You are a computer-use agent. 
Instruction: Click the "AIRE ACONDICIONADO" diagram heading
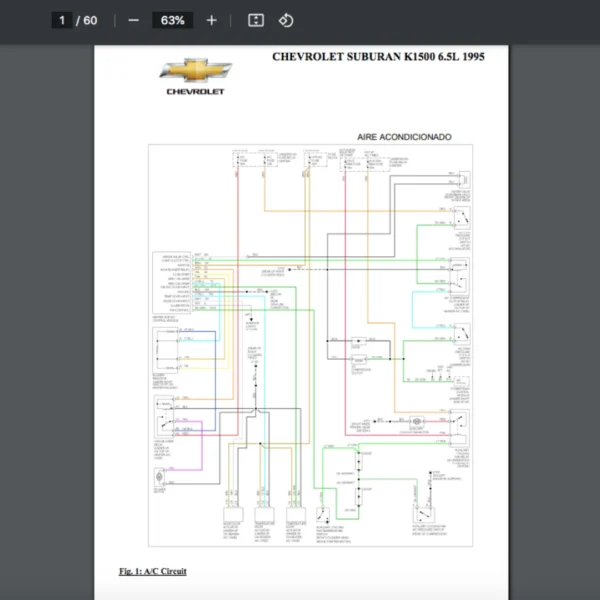tap(404, 137)
